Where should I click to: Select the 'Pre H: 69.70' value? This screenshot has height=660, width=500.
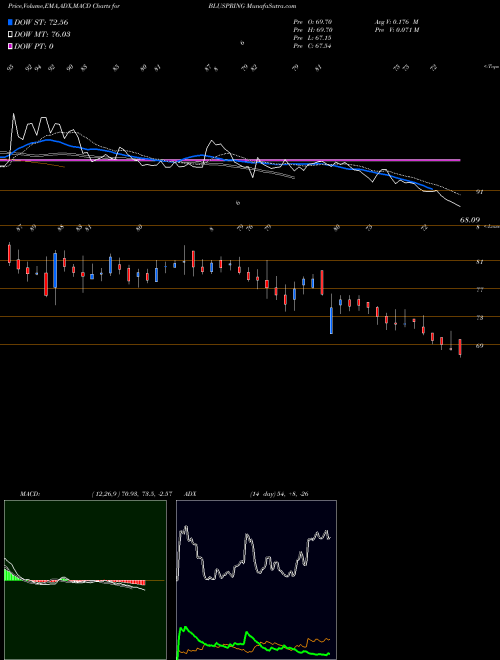[x=314, y=30]
